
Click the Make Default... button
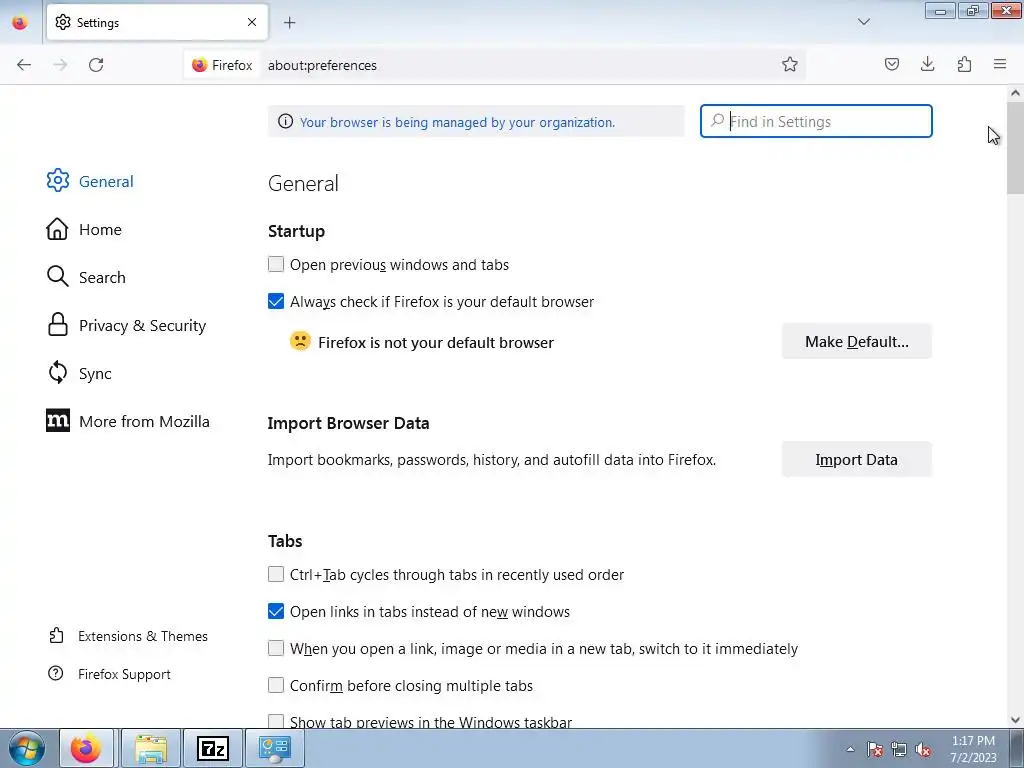click(857, 342)
